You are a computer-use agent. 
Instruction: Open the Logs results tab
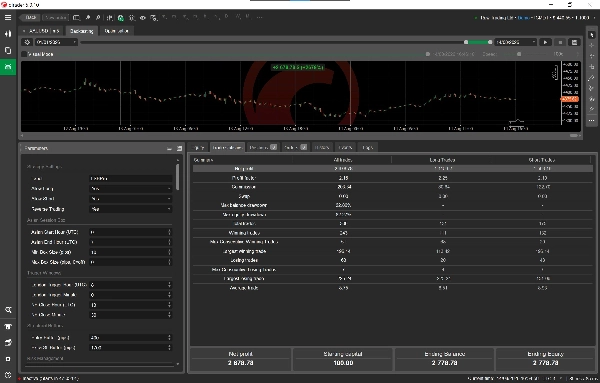(367, 147)
